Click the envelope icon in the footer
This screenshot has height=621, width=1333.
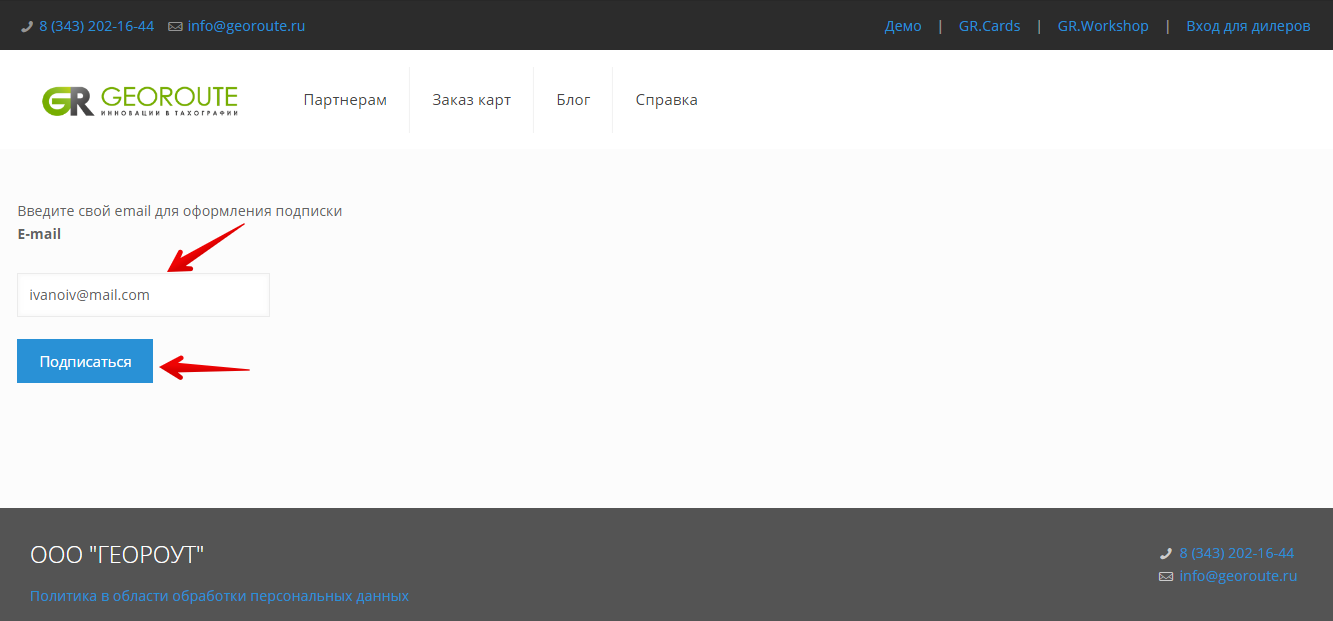pyautogui.click(x=1165, y=577)
